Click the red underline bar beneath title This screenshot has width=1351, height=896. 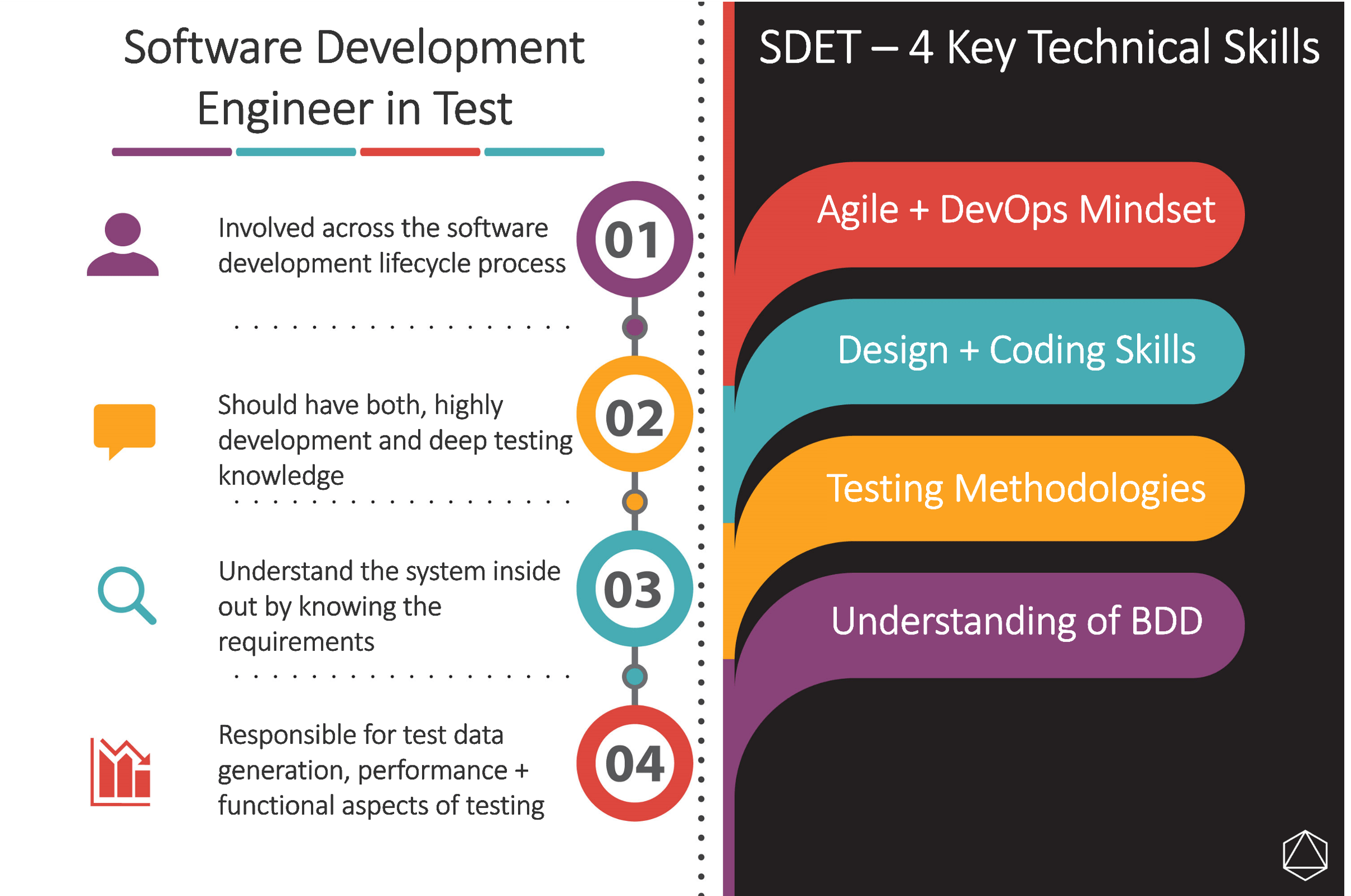[x=419, y=152]
